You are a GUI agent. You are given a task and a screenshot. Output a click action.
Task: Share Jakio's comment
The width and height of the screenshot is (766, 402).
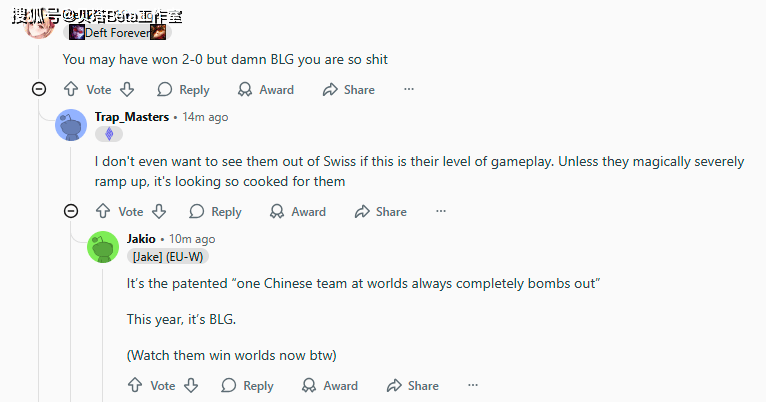[412, 386]
